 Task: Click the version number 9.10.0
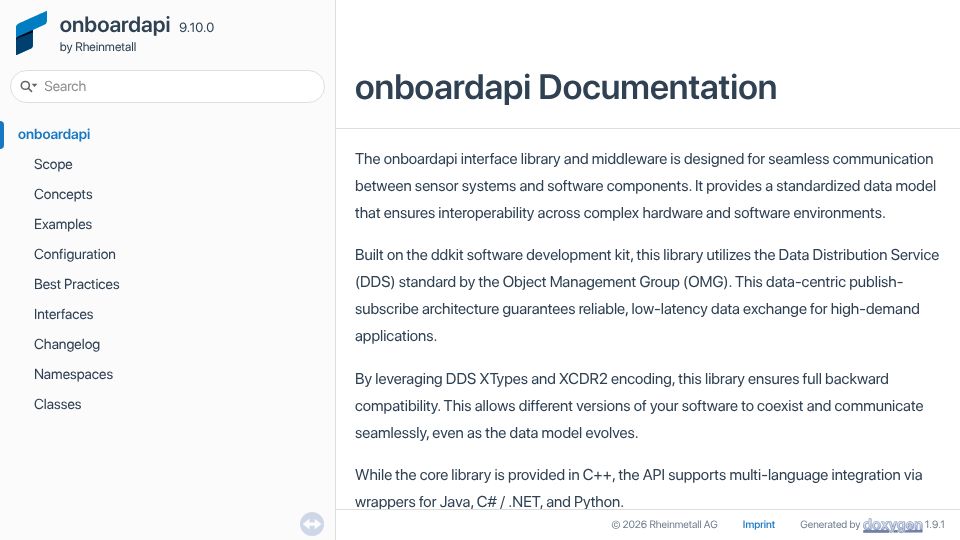(x=197, y=28)
